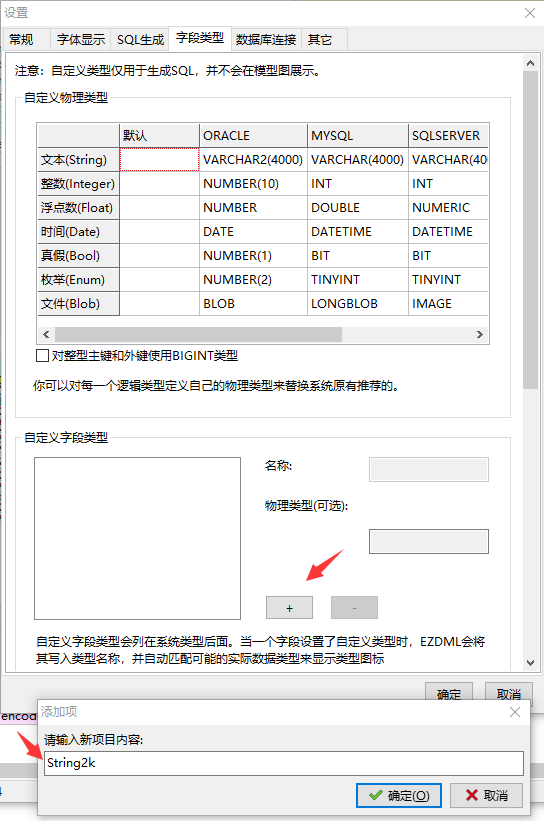Image resolution: width=544 pixels, height=821 pixels.
Task: Select the default cell for 文本(String)
Action: (160, 160)
